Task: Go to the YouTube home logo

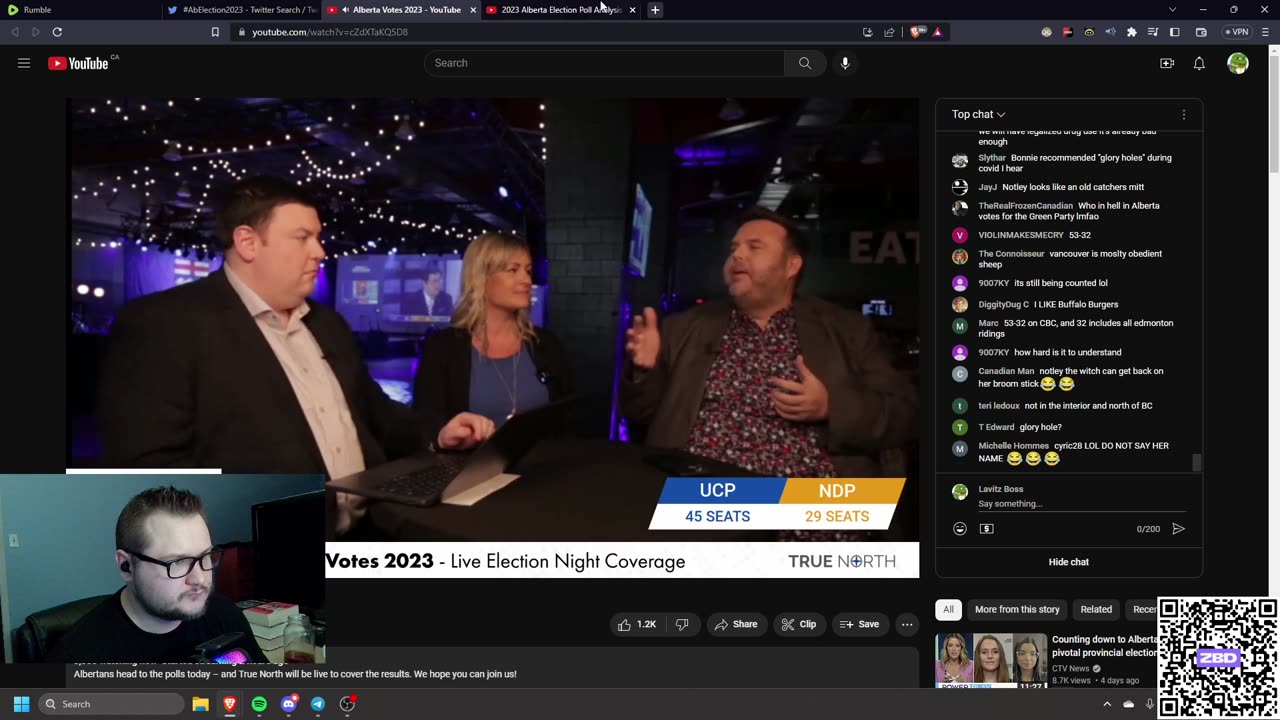Action: (x=78, y=63)
